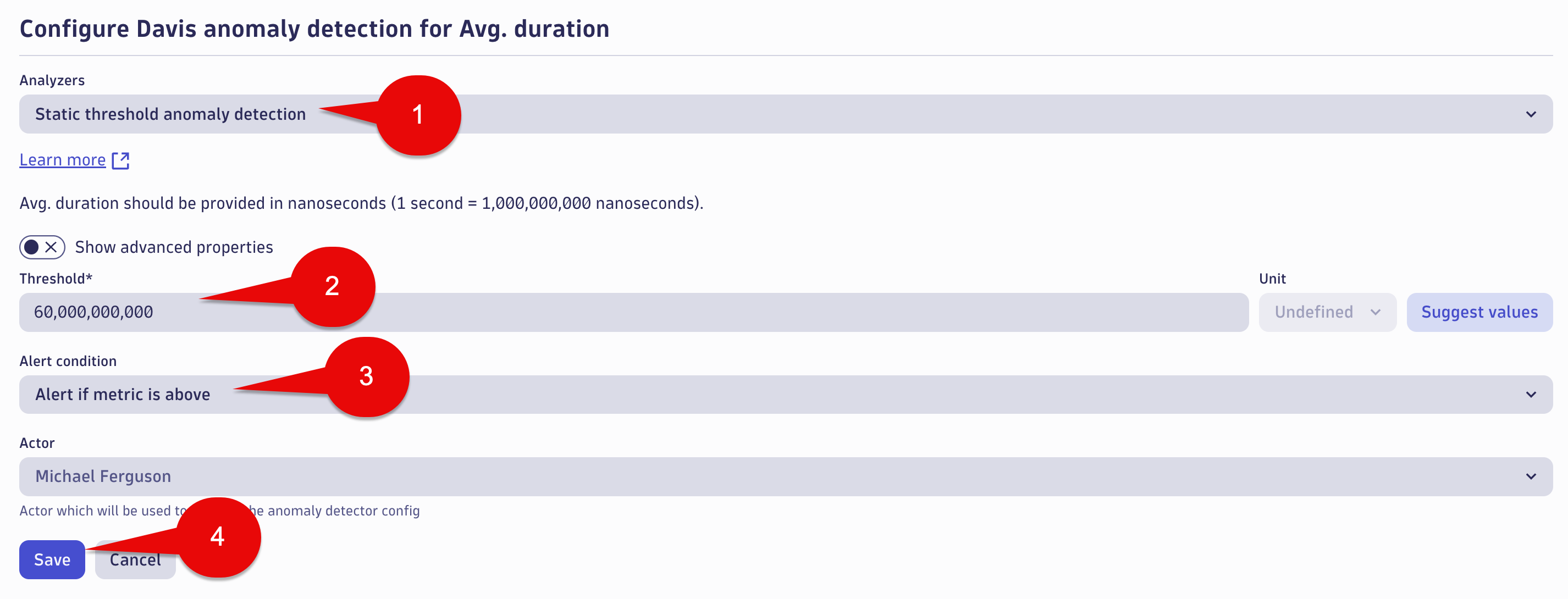The image size is (1568, 599).
Task: Click into the Threshold input field
Action: tap(634, 313)
